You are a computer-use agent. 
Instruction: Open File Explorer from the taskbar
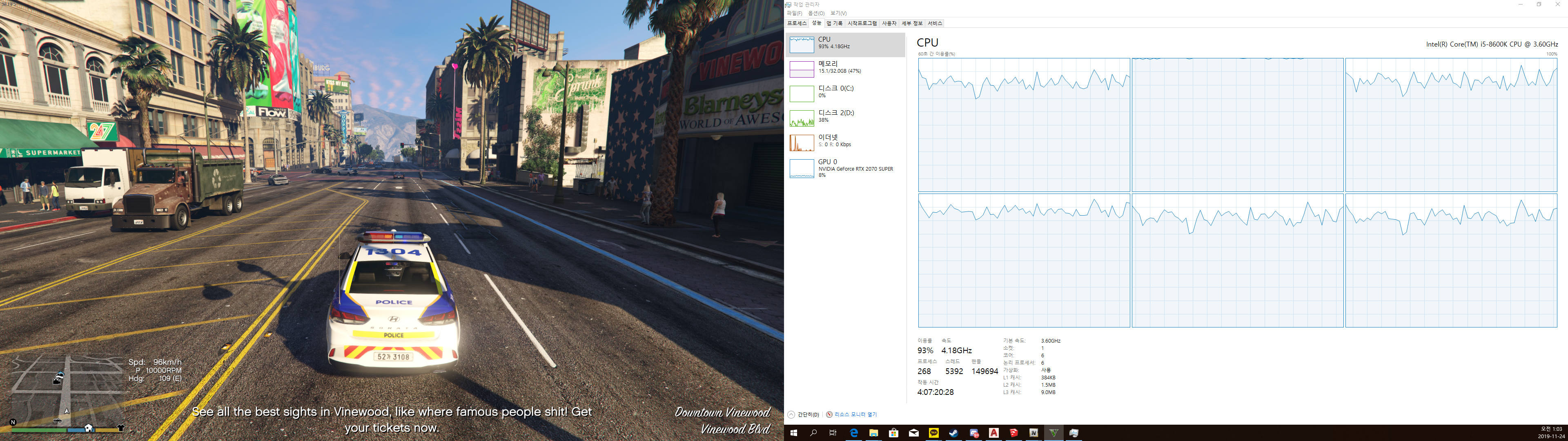click(x=873, y=433)
